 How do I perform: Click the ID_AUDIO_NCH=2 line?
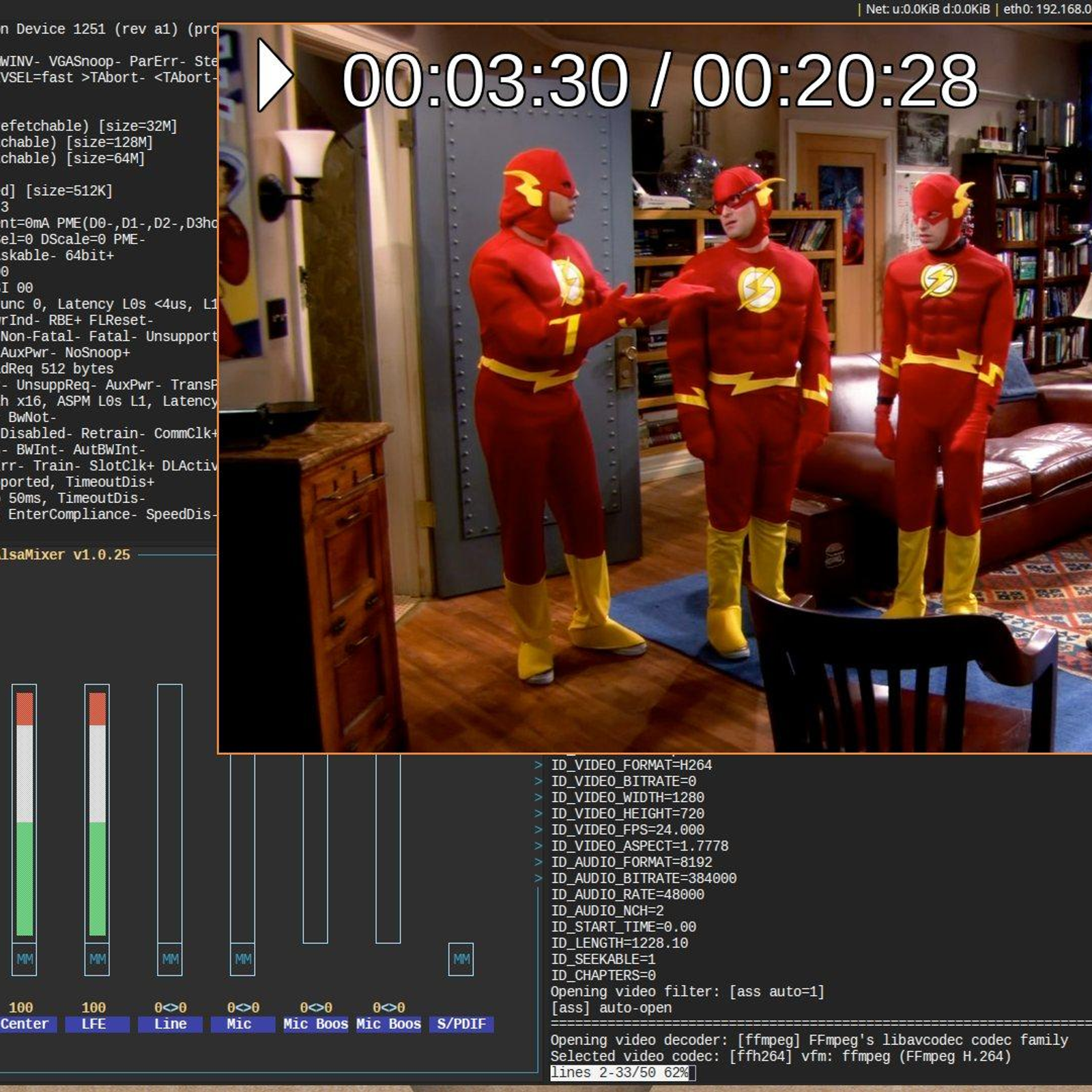(x=607, y=910)
